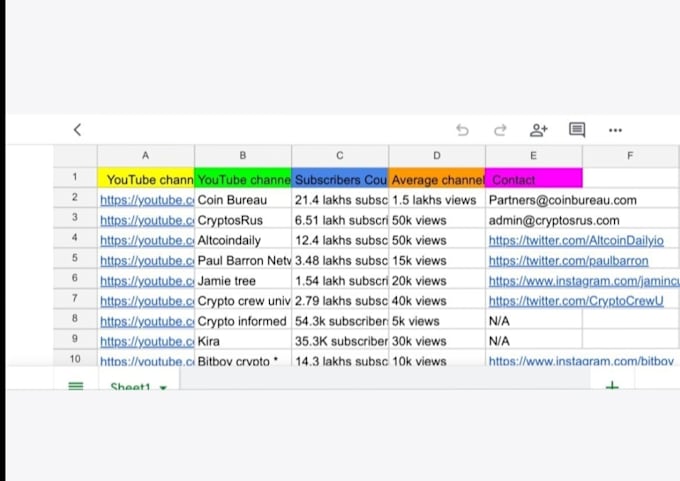Open the comments panel icon
The height and width of the screenshot is (481, 680).
[x=577, y=130]
